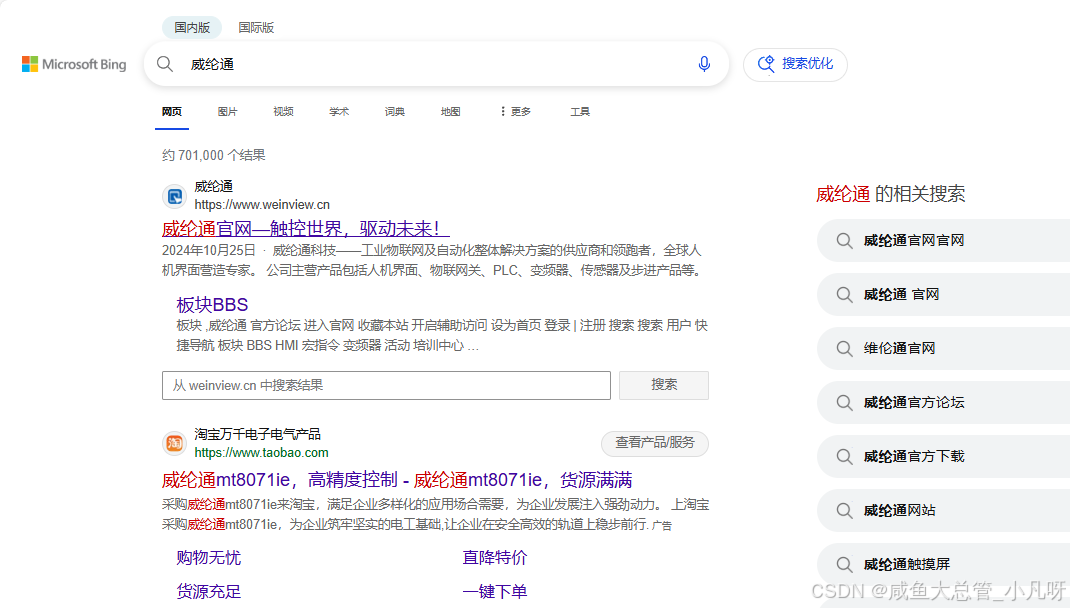Click the 查看产品/服务 button

pos(655,443)
